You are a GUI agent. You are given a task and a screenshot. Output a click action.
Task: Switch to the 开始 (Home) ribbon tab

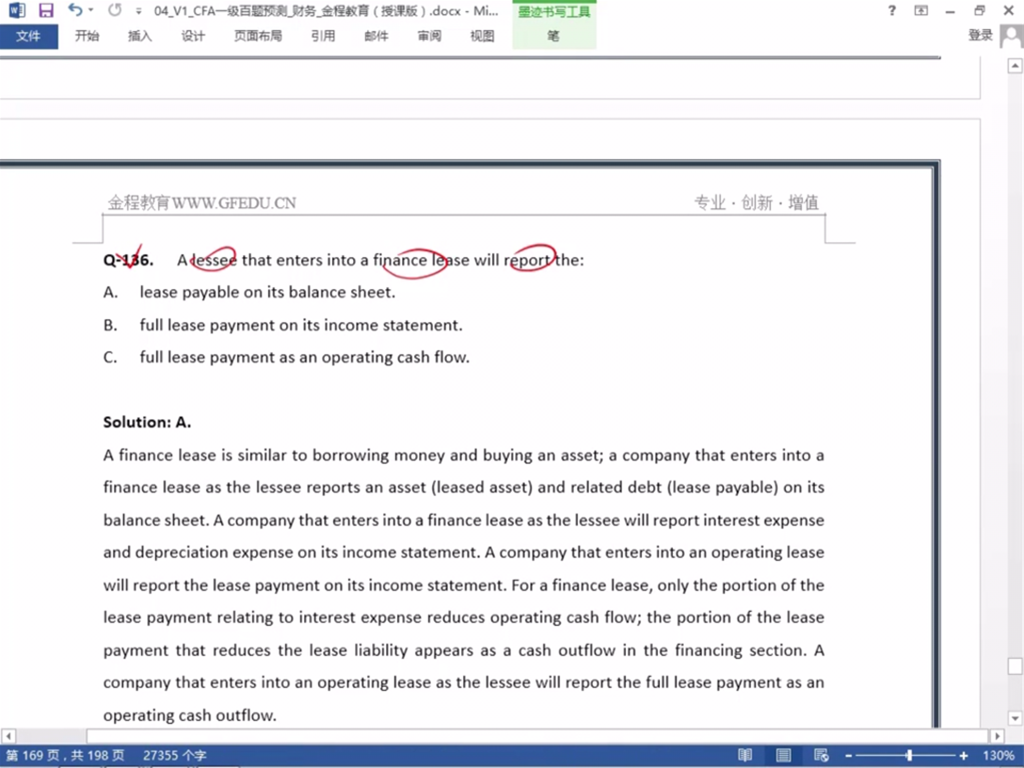[87, 36]
